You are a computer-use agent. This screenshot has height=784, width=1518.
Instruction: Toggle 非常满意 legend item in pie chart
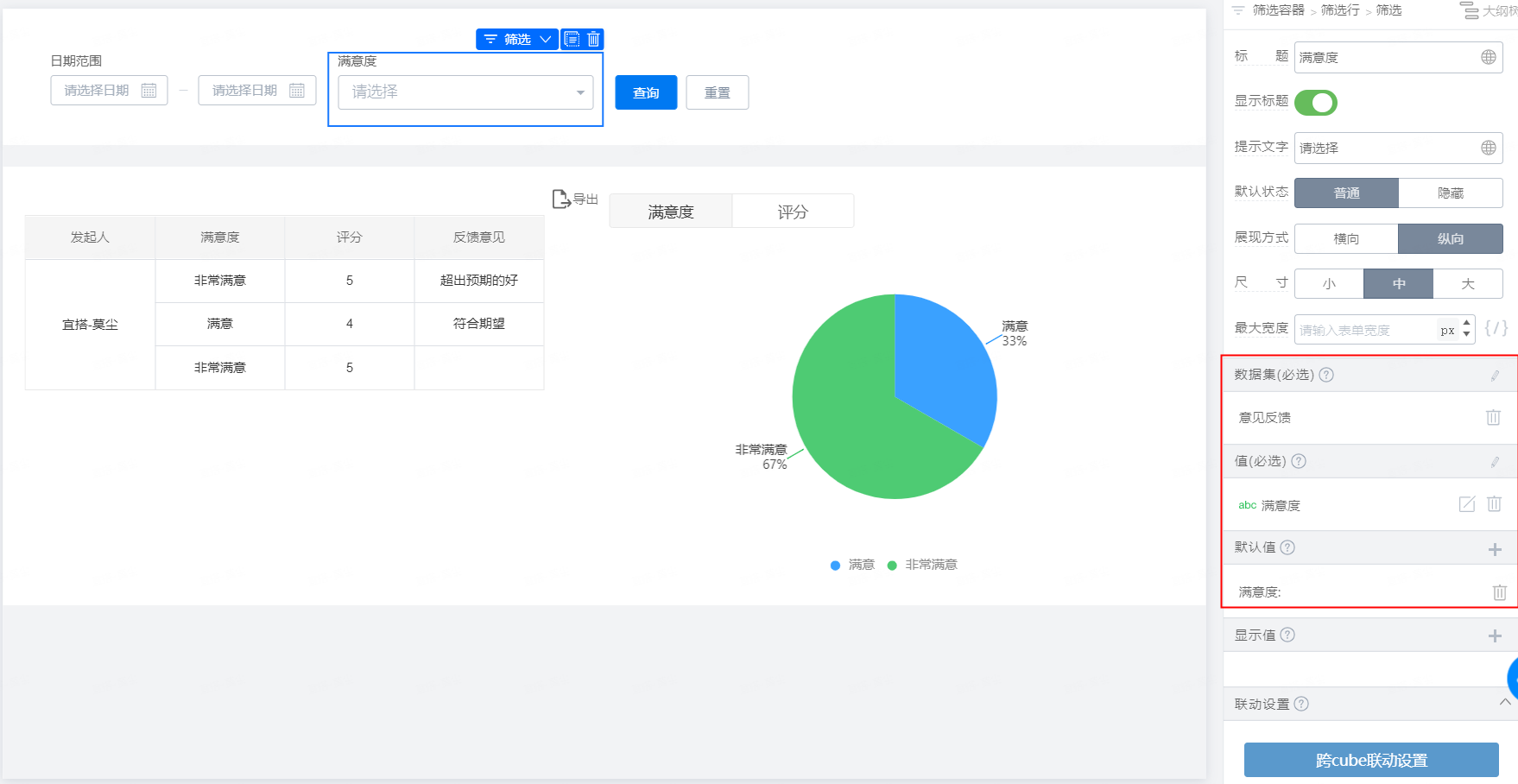(x=922, y=565)
